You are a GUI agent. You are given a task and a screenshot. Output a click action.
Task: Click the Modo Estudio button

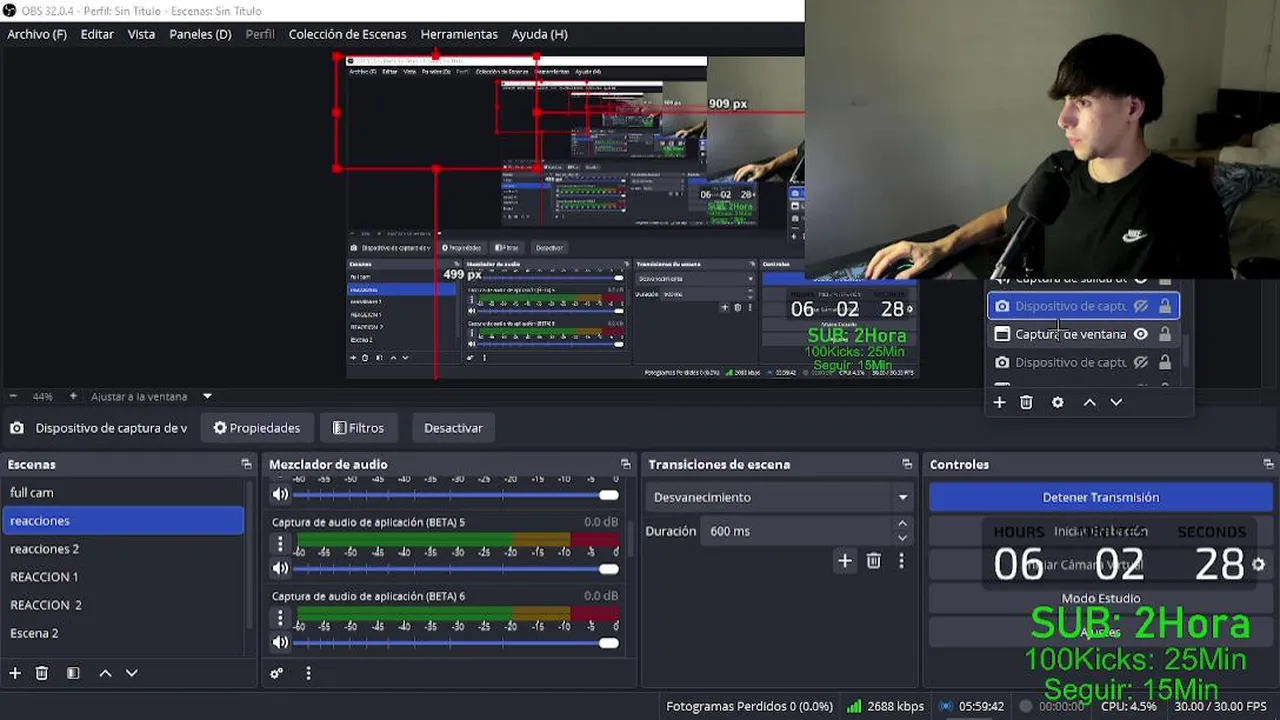(1100, 598)
